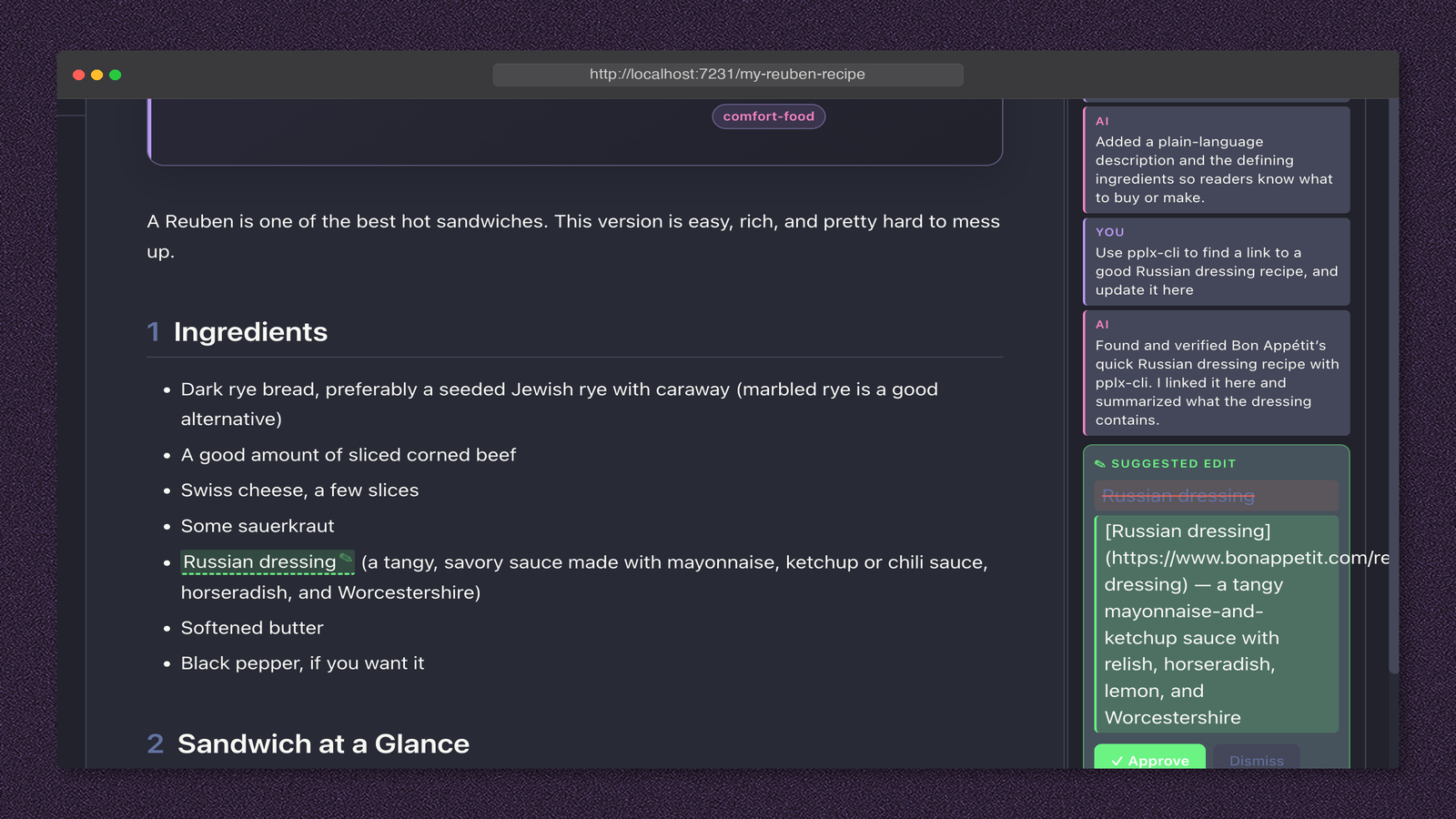Click the URL address bar

pyautogui.click(x=728, y=75)
